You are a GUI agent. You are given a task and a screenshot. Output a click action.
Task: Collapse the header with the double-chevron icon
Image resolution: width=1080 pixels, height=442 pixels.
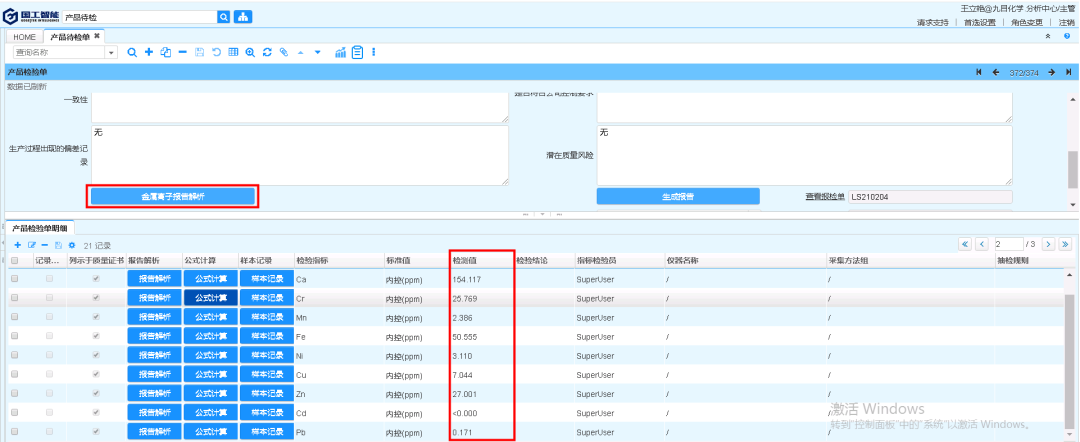(x=1047, y=36)
